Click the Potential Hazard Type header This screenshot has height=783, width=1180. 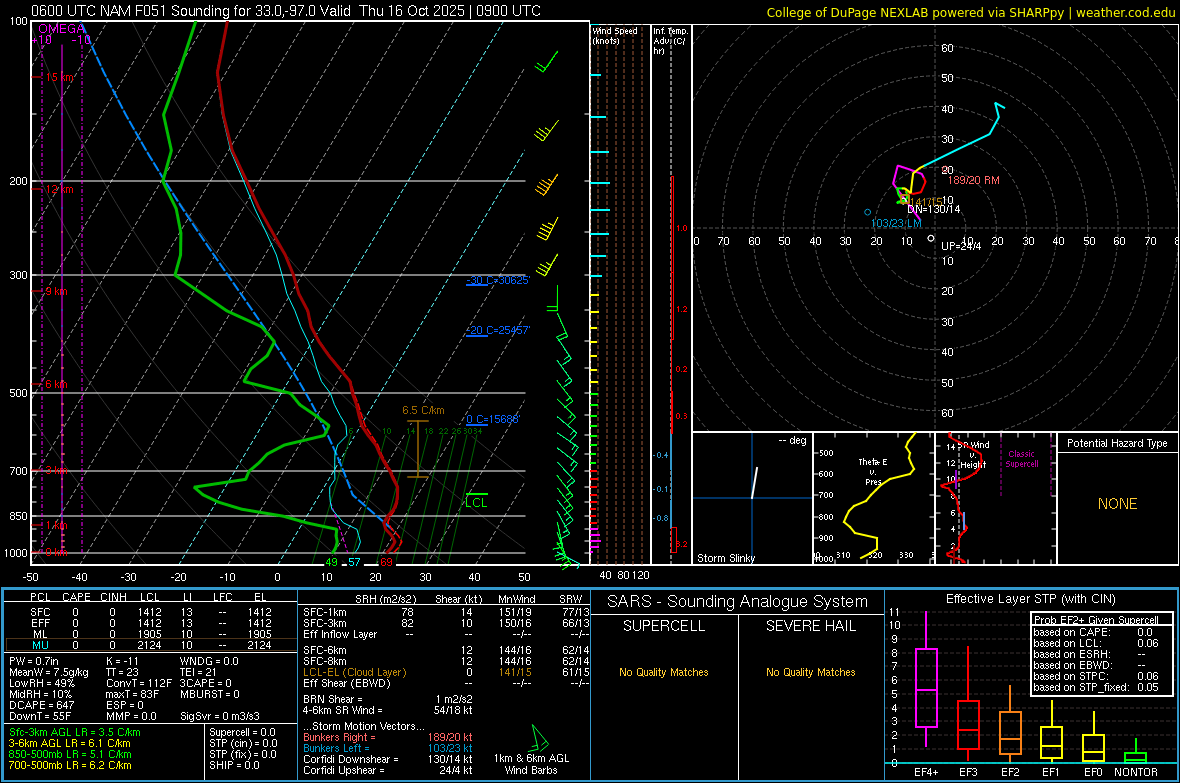pos(1118,443)
